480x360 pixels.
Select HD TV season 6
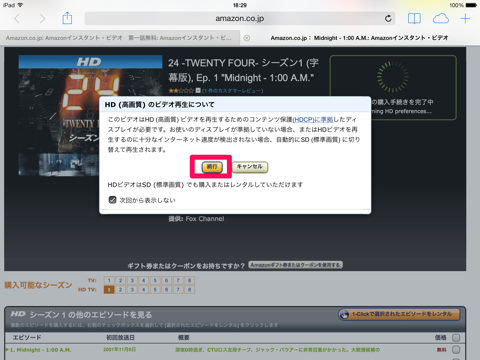[166, 290]
